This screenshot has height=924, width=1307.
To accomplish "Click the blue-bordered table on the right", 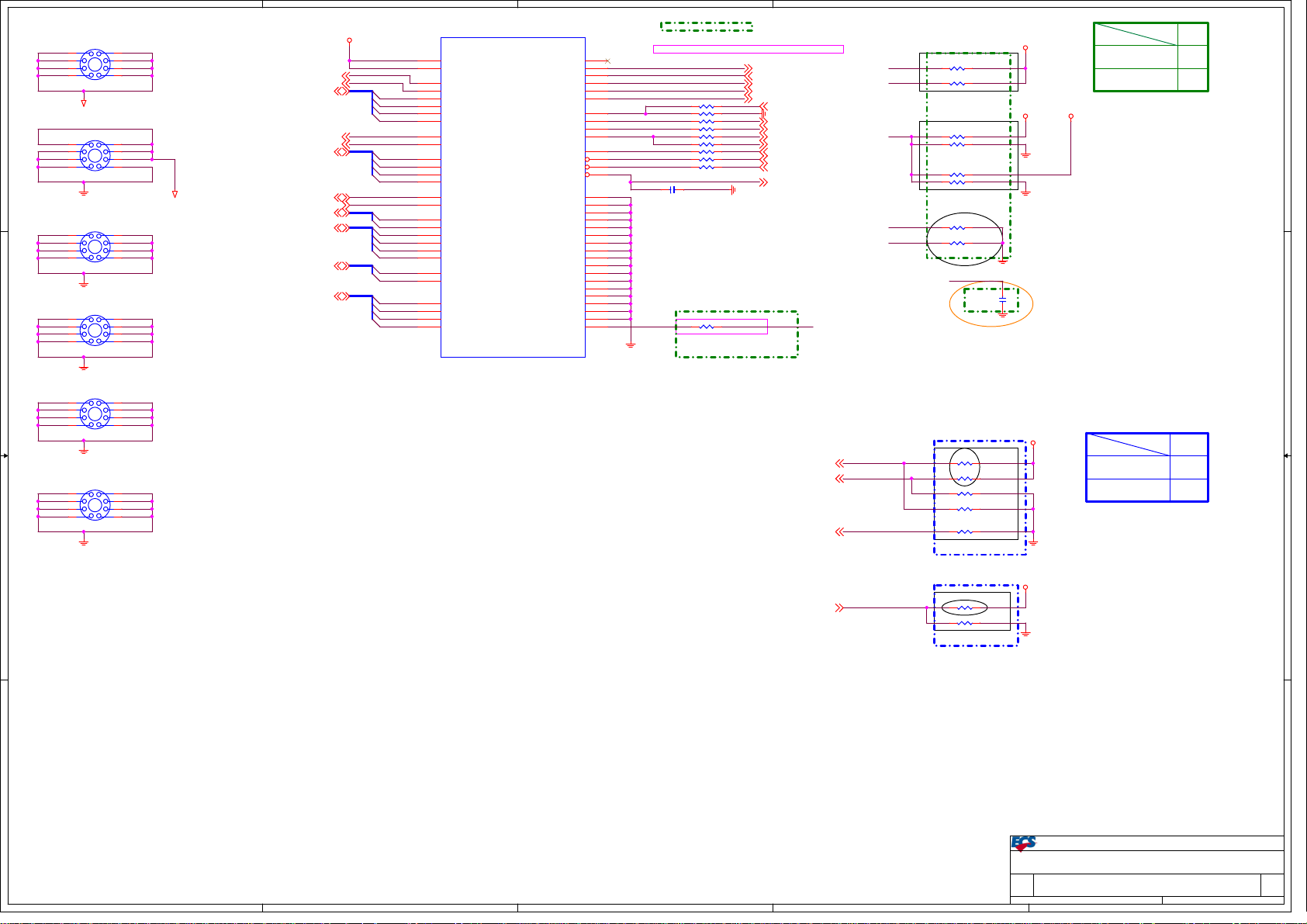I will [x=1146, y=467].
